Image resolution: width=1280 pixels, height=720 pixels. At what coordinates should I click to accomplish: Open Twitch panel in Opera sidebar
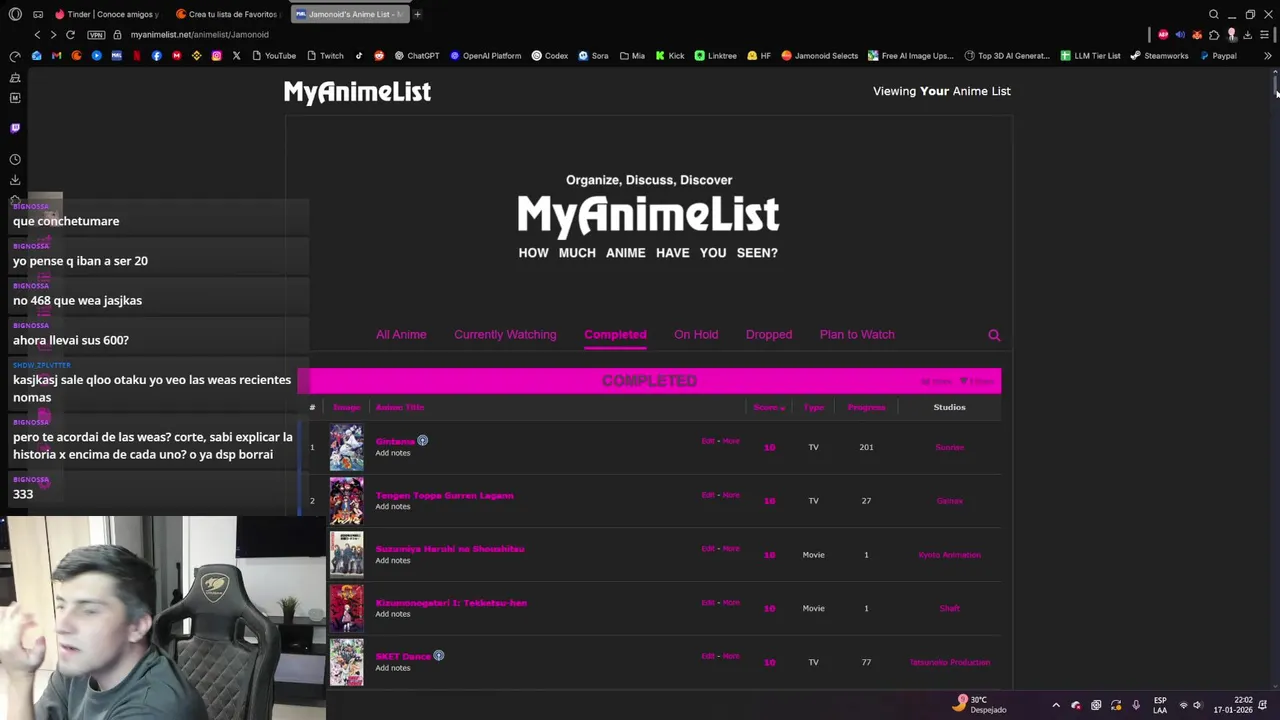[15, 128]
